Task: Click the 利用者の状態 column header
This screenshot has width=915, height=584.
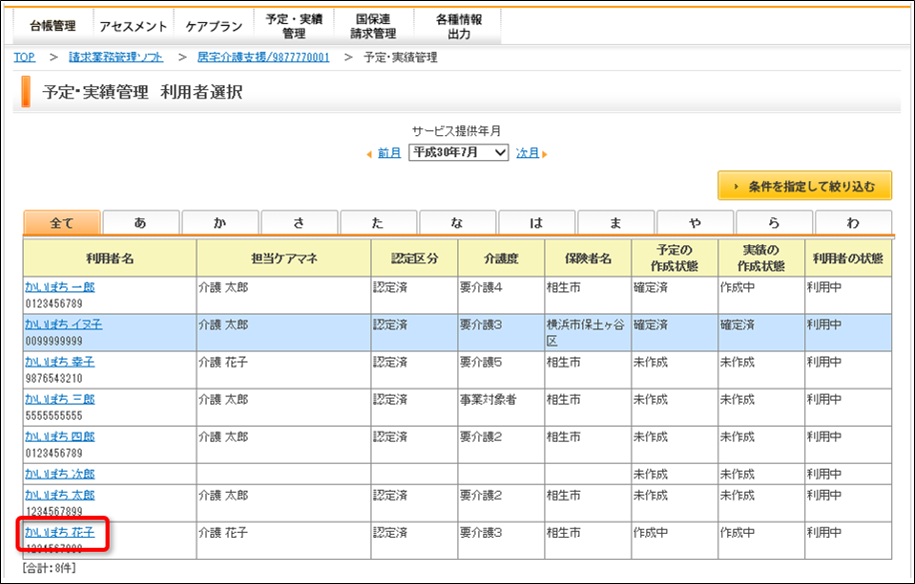Action: tap(848, 258)
